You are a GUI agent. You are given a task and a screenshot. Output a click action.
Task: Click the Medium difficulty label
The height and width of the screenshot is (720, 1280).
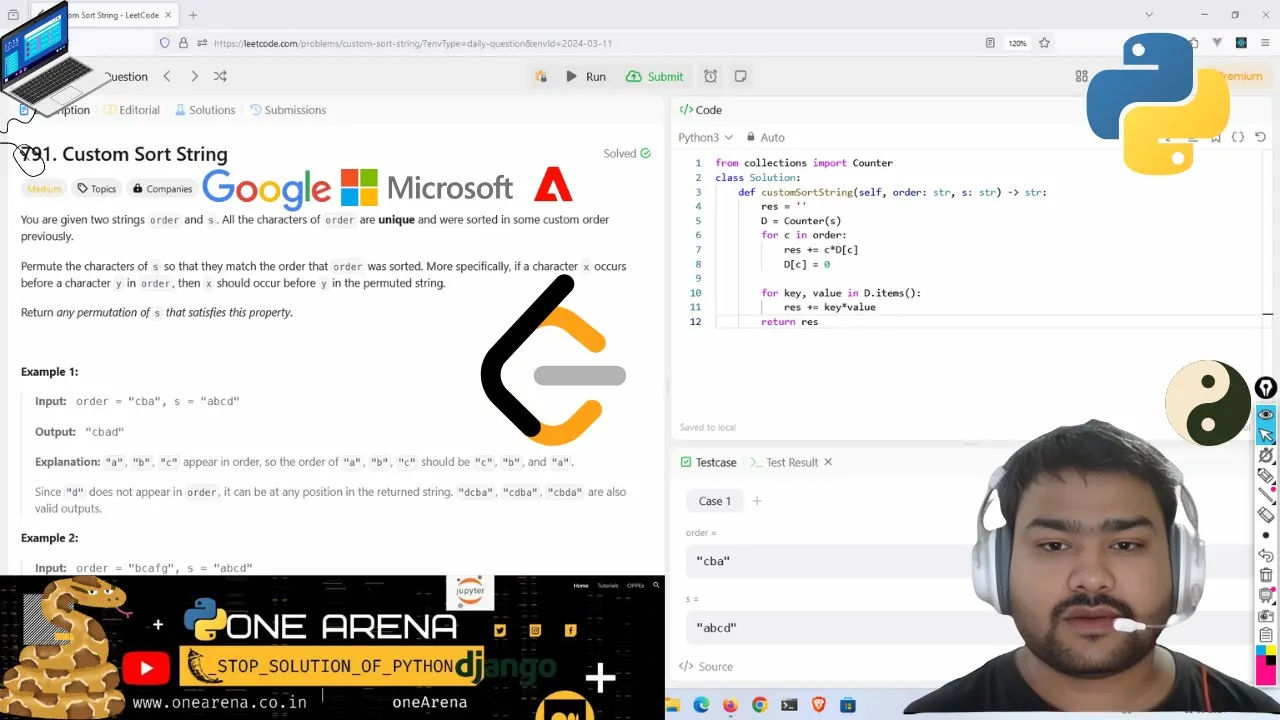pos(44,188)
